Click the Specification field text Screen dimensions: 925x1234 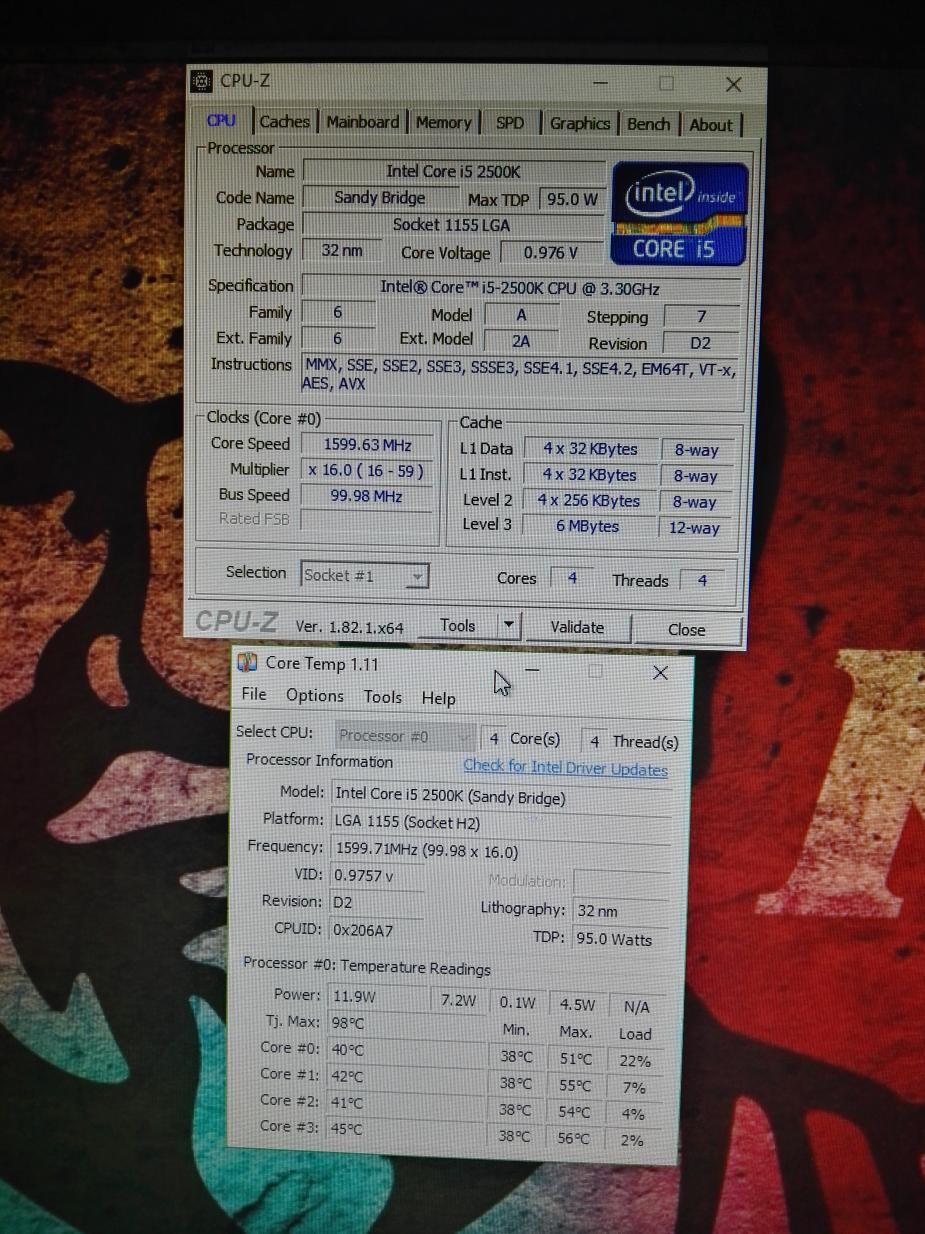coord(520,288)
